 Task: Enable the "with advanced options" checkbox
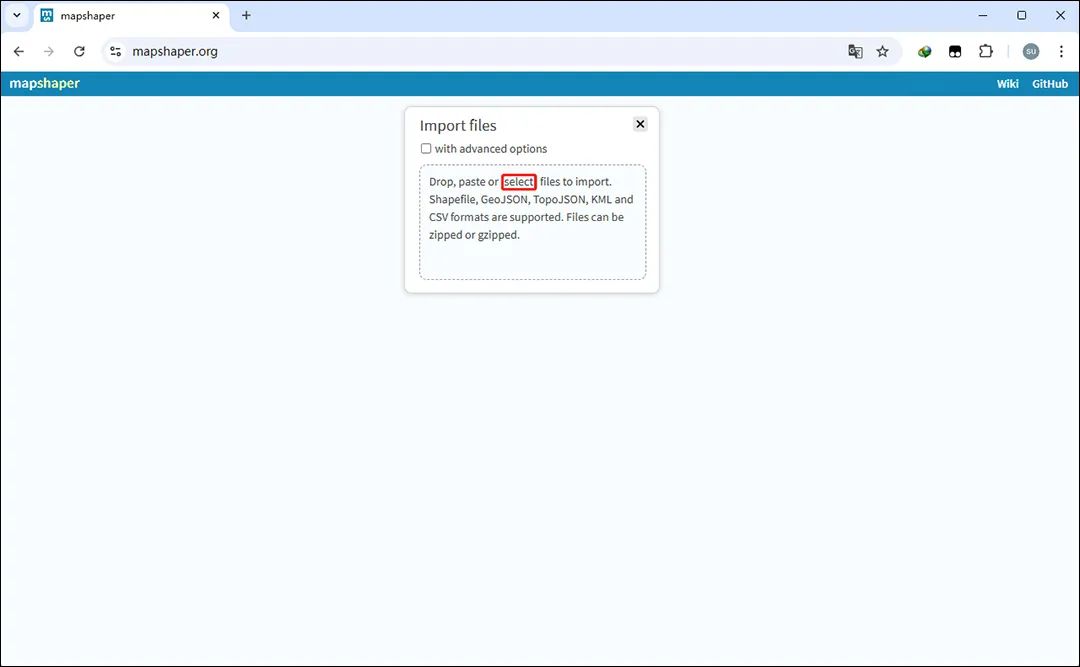tap(426, 148)
